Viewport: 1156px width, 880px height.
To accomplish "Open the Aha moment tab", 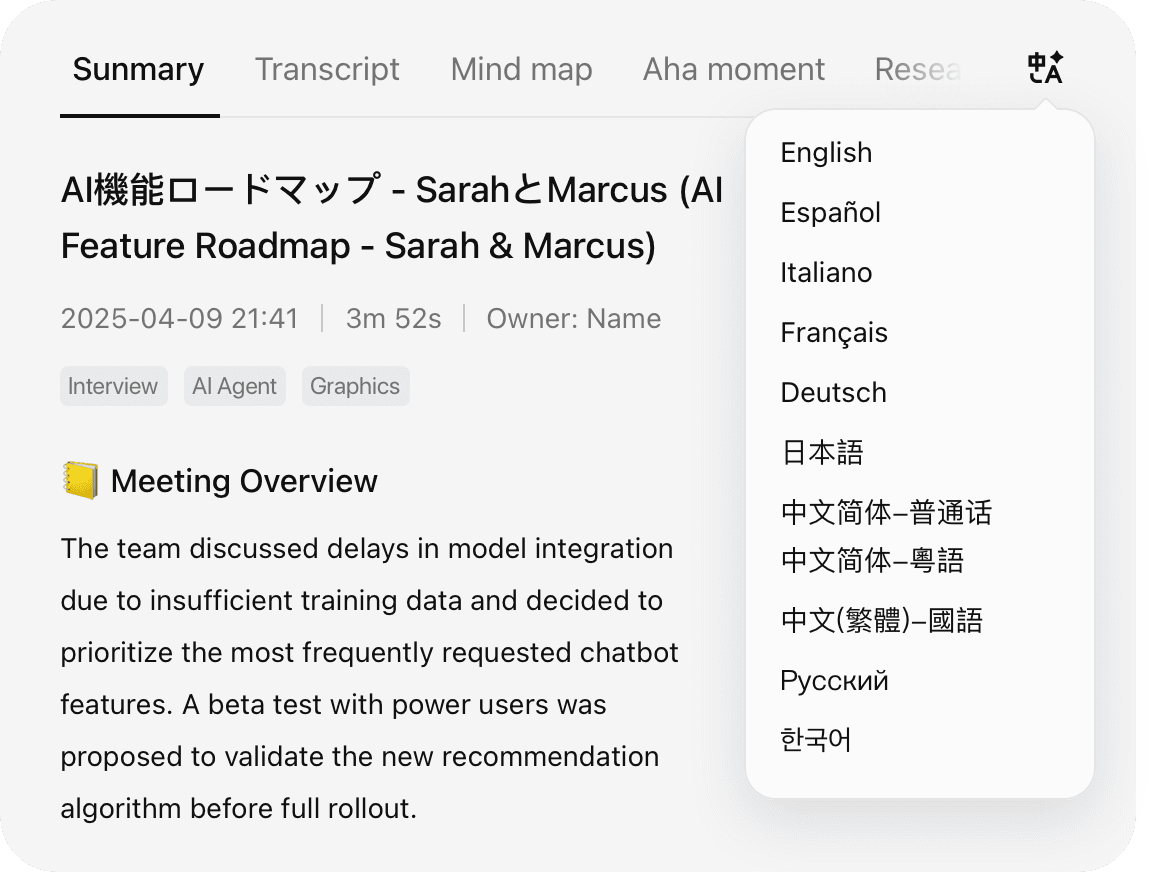I will pyautogui.click(x=733, y=70).
